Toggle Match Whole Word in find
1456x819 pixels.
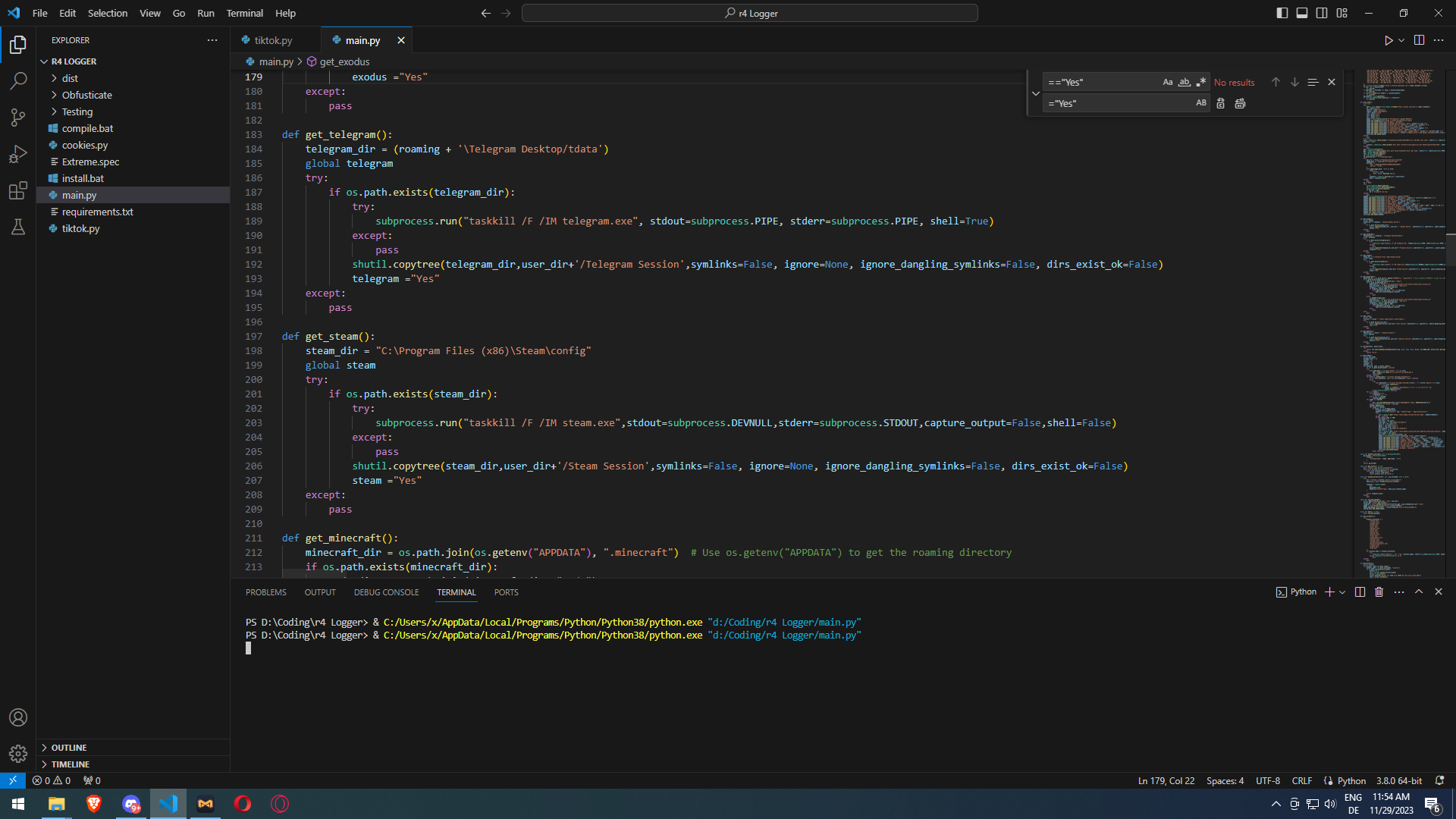(x=1185, y=82)
